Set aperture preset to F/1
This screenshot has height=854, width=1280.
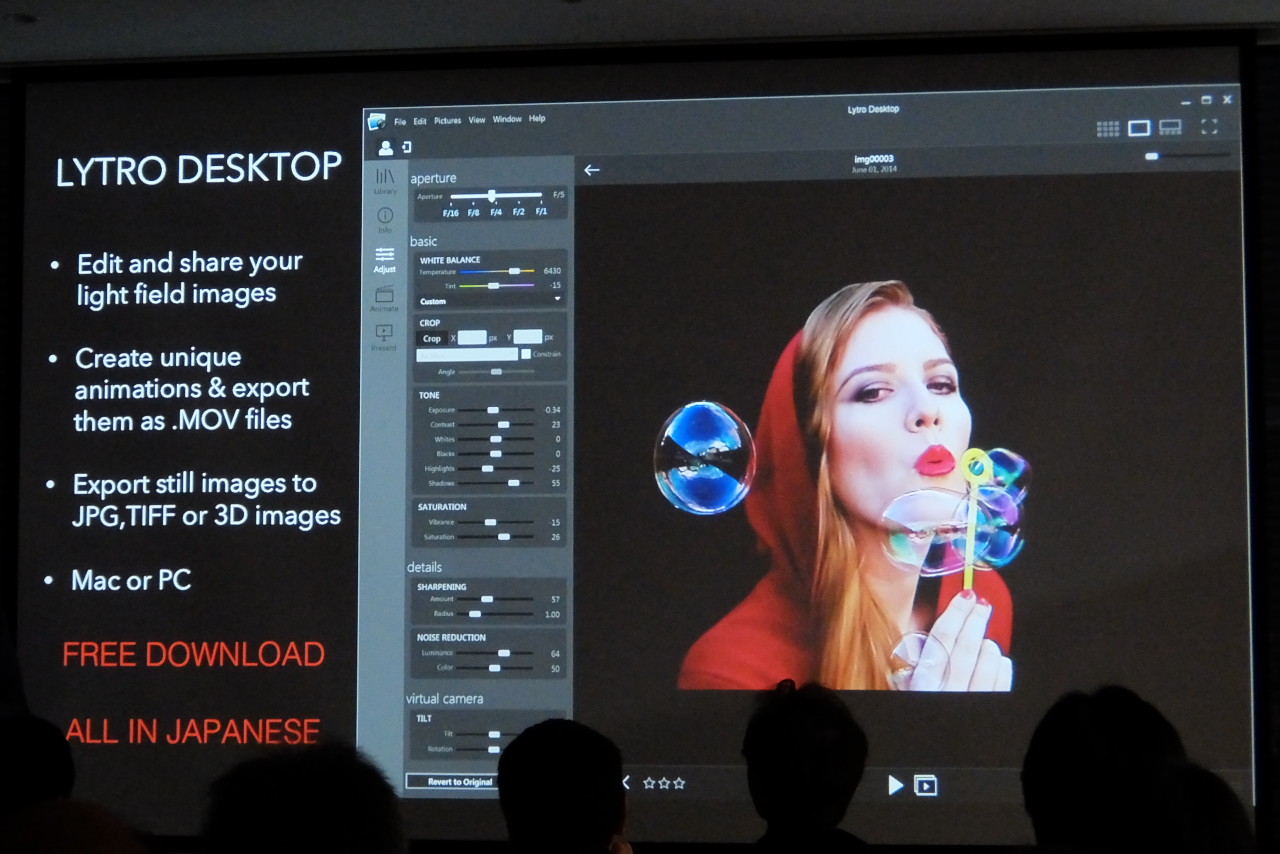tap(541, 212)
